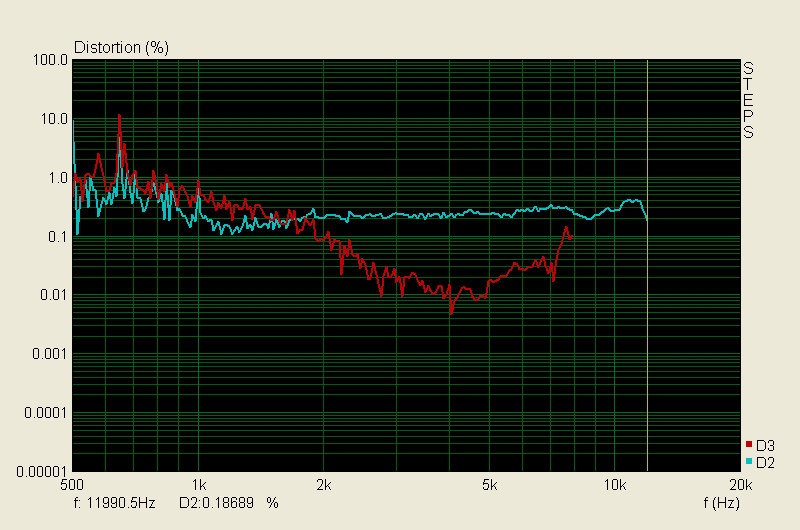Click the Distortion (%) axis title
The height and width of the screenshot is (530, 800).
tap(121, 47)
